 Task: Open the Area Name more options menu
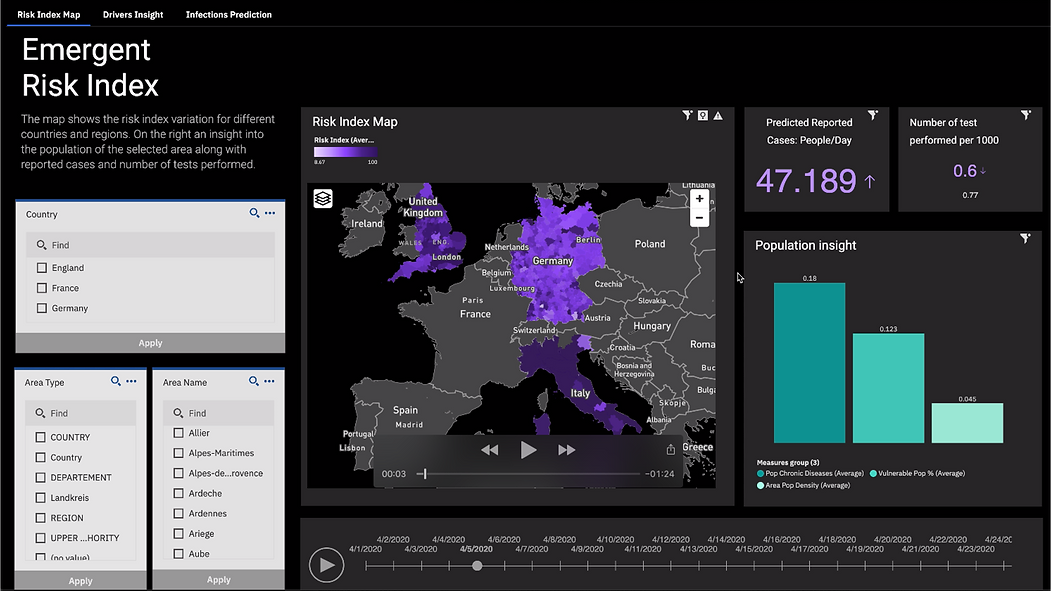click(269, 381)
